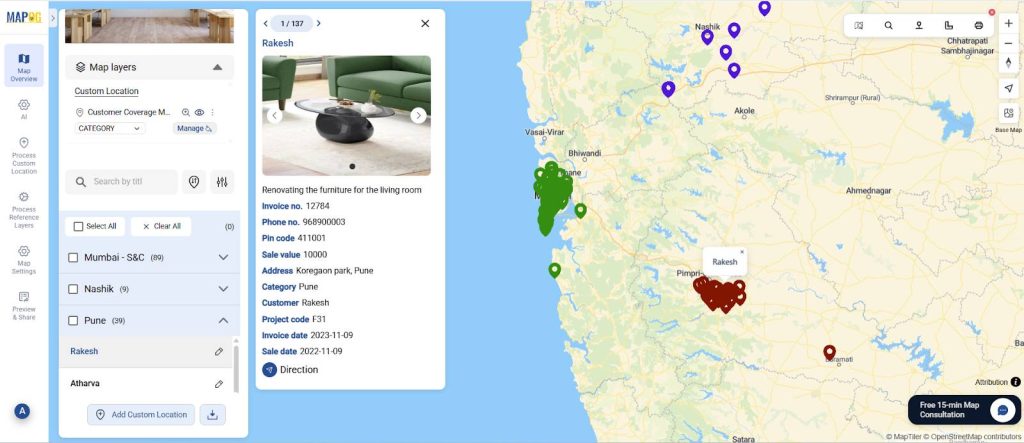Click the user avatar 'A' icon

point(22,411)
